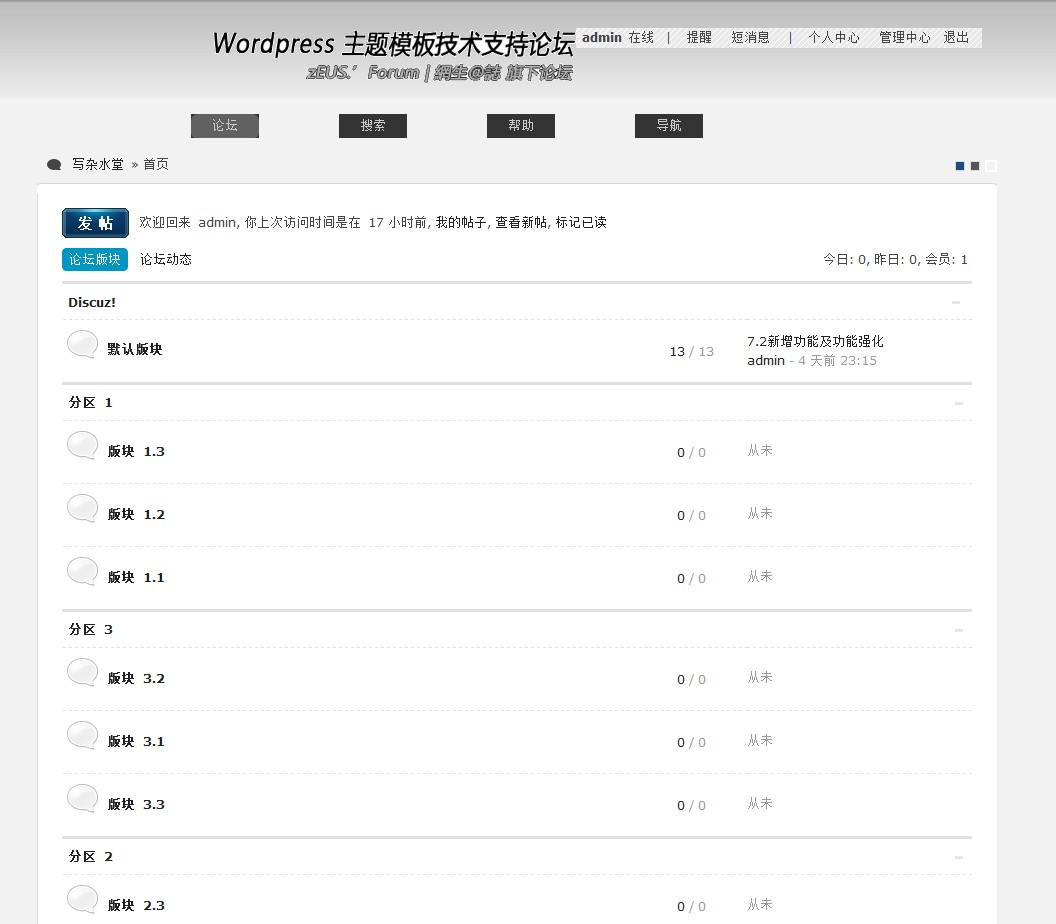Click the bubble icon next to 版块 1.1
1056x924 pixels.
(83, 571)
